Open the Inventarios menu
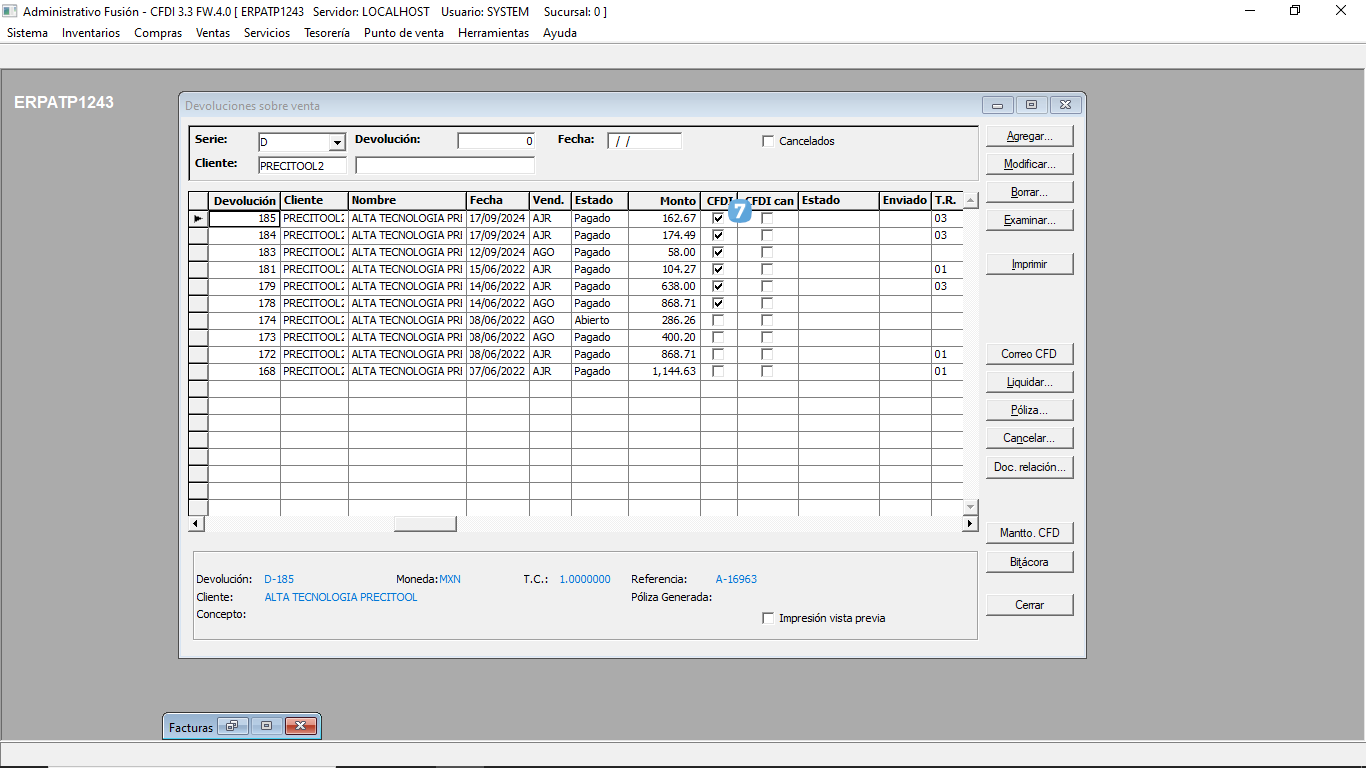 click(x=91, y=33)
